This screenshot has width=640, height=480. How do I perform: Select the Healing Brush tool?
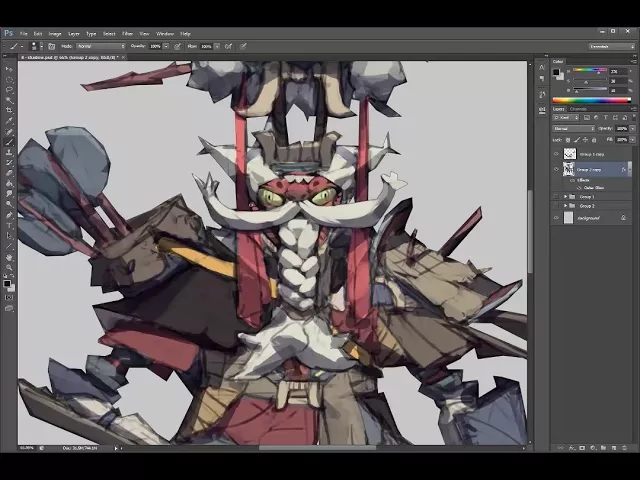(x=9, y=132)
